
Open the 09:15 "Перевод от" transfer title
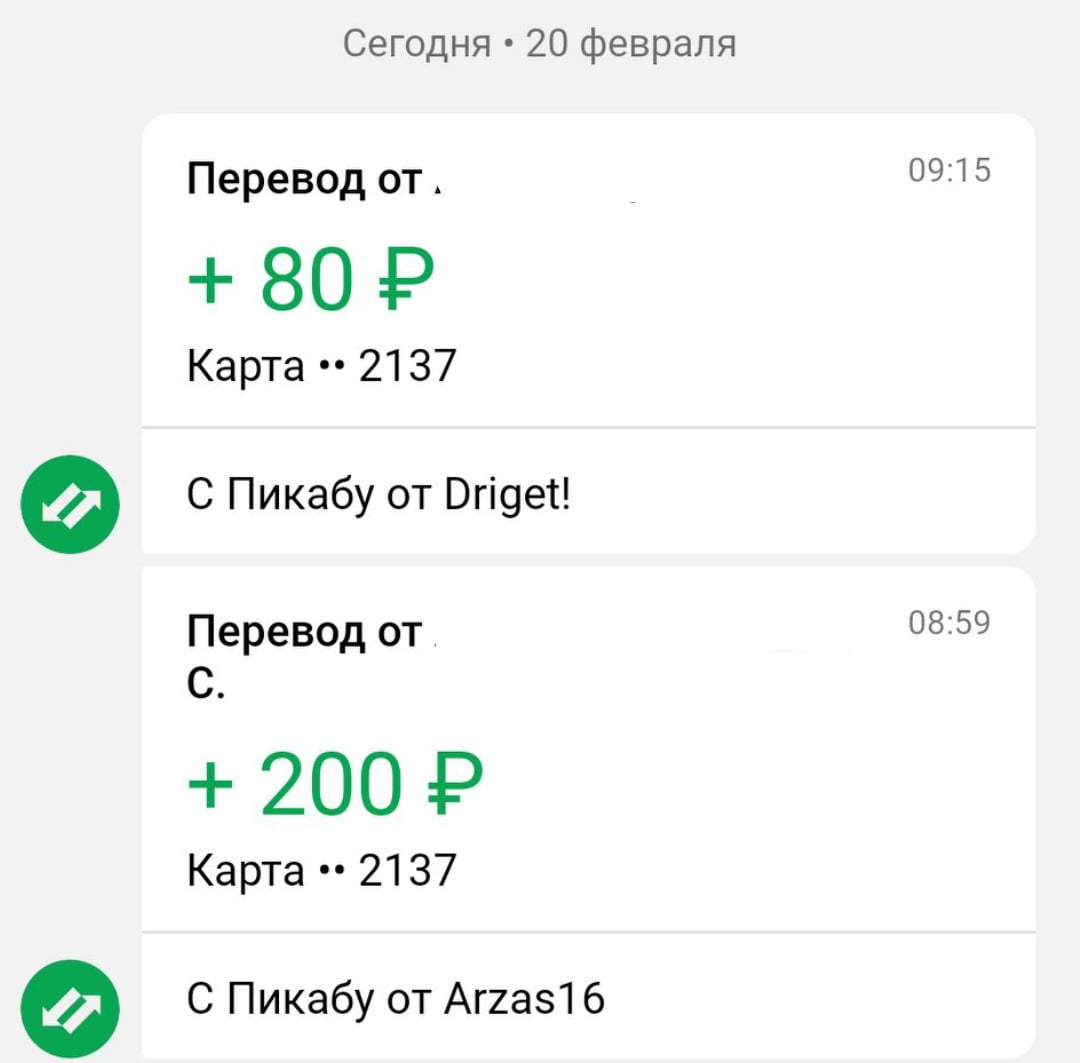[305, 181]
